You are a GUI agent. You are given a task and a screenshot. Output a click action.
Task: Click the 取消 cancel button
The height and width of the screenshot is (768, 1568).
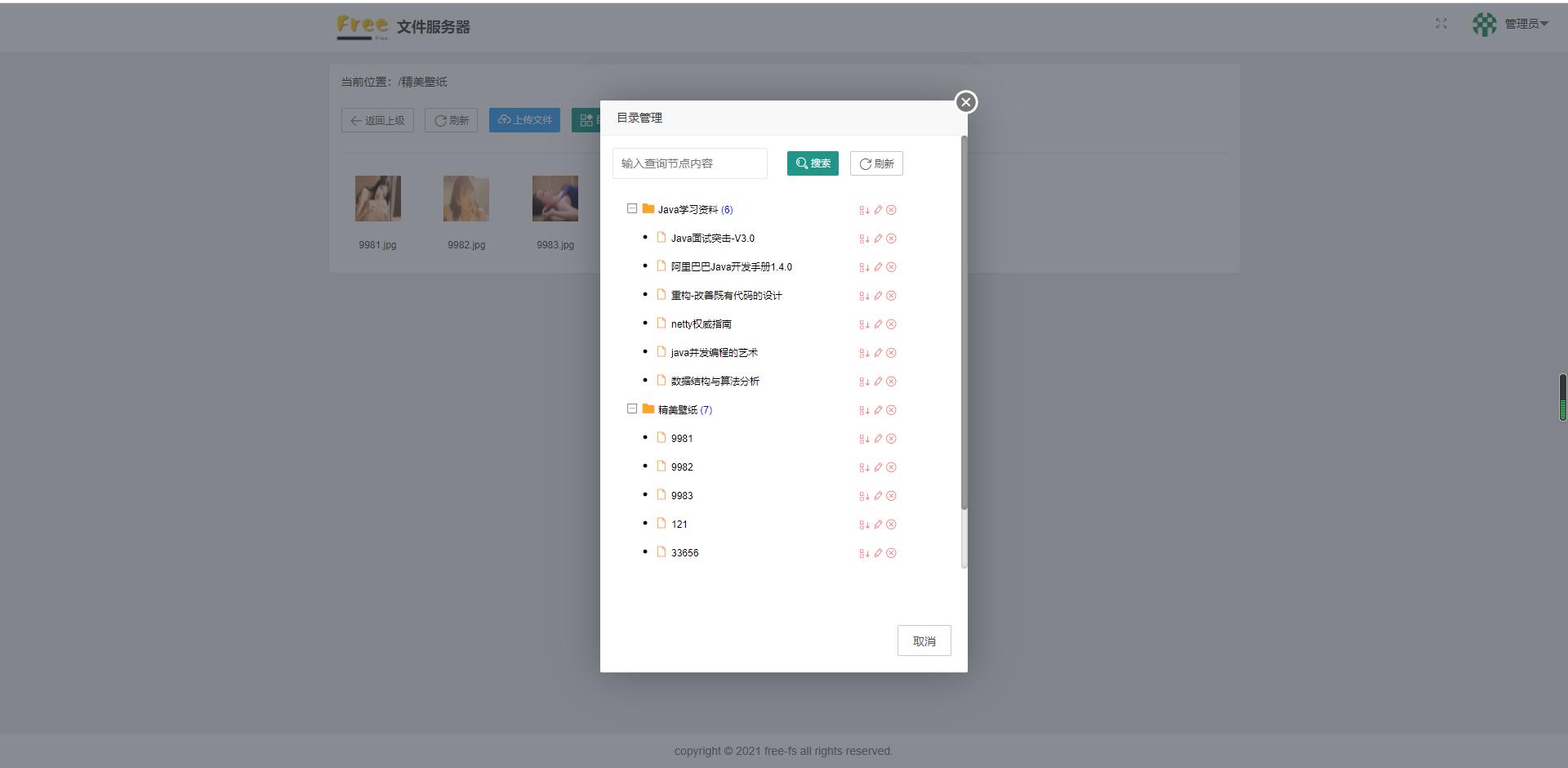(924, 641)
